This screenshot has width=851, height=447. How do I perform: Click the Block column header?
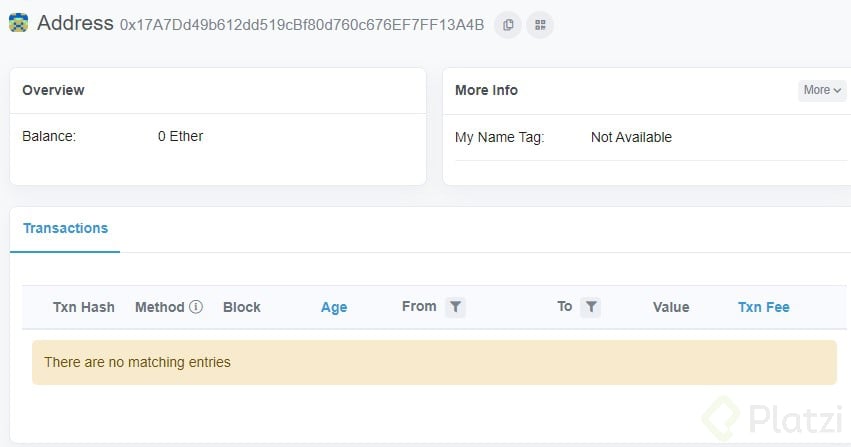pyautogui.click(x=242, y=307)
